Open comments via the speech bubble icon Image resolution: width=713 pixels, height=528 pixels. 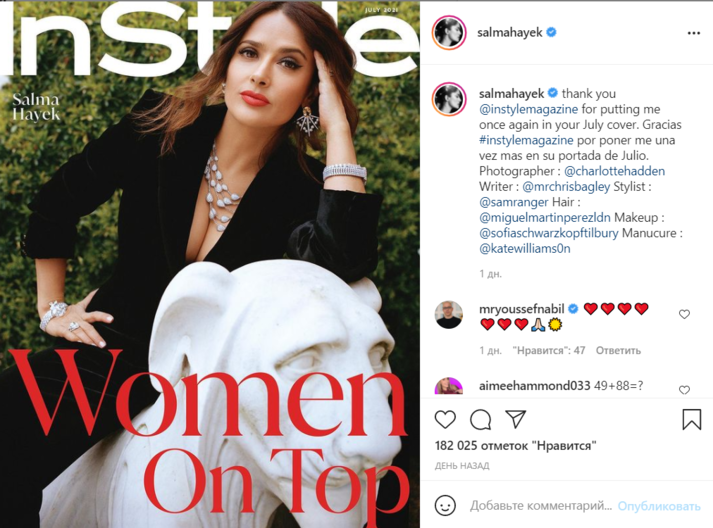coord(480,419)
